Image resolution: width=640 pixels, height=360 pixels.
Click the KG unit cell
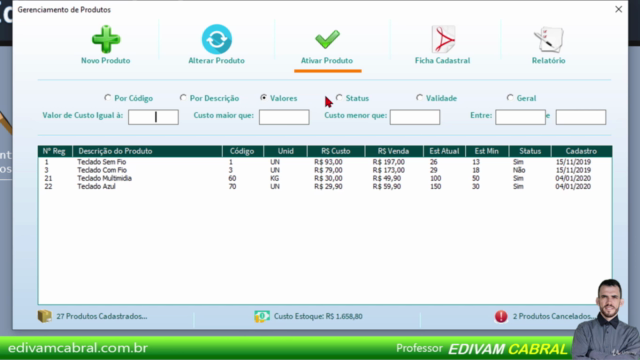(x=275, y=178)
